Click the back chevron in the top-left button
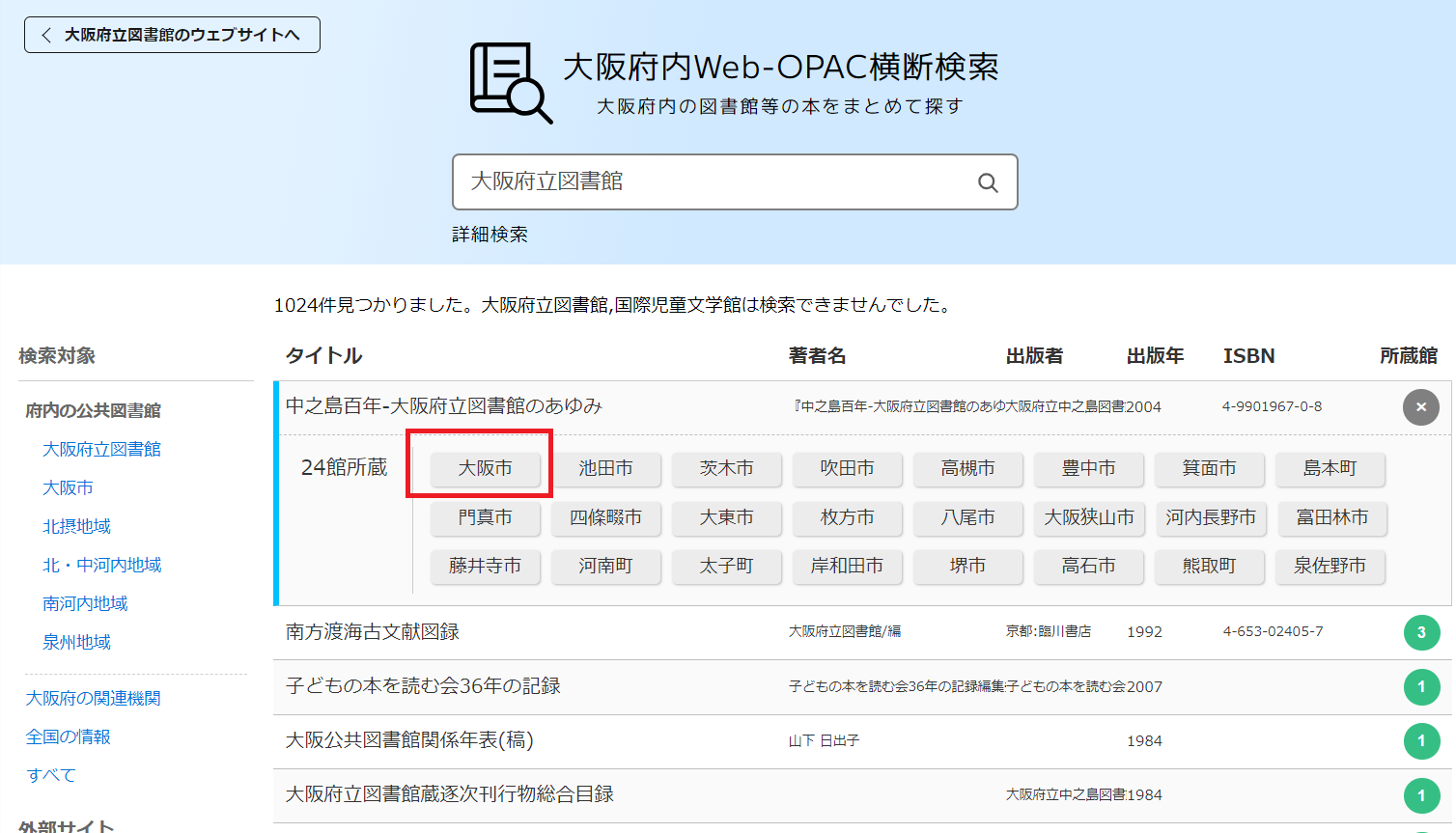Viewport: 1456px width, 833px height. 45,34
